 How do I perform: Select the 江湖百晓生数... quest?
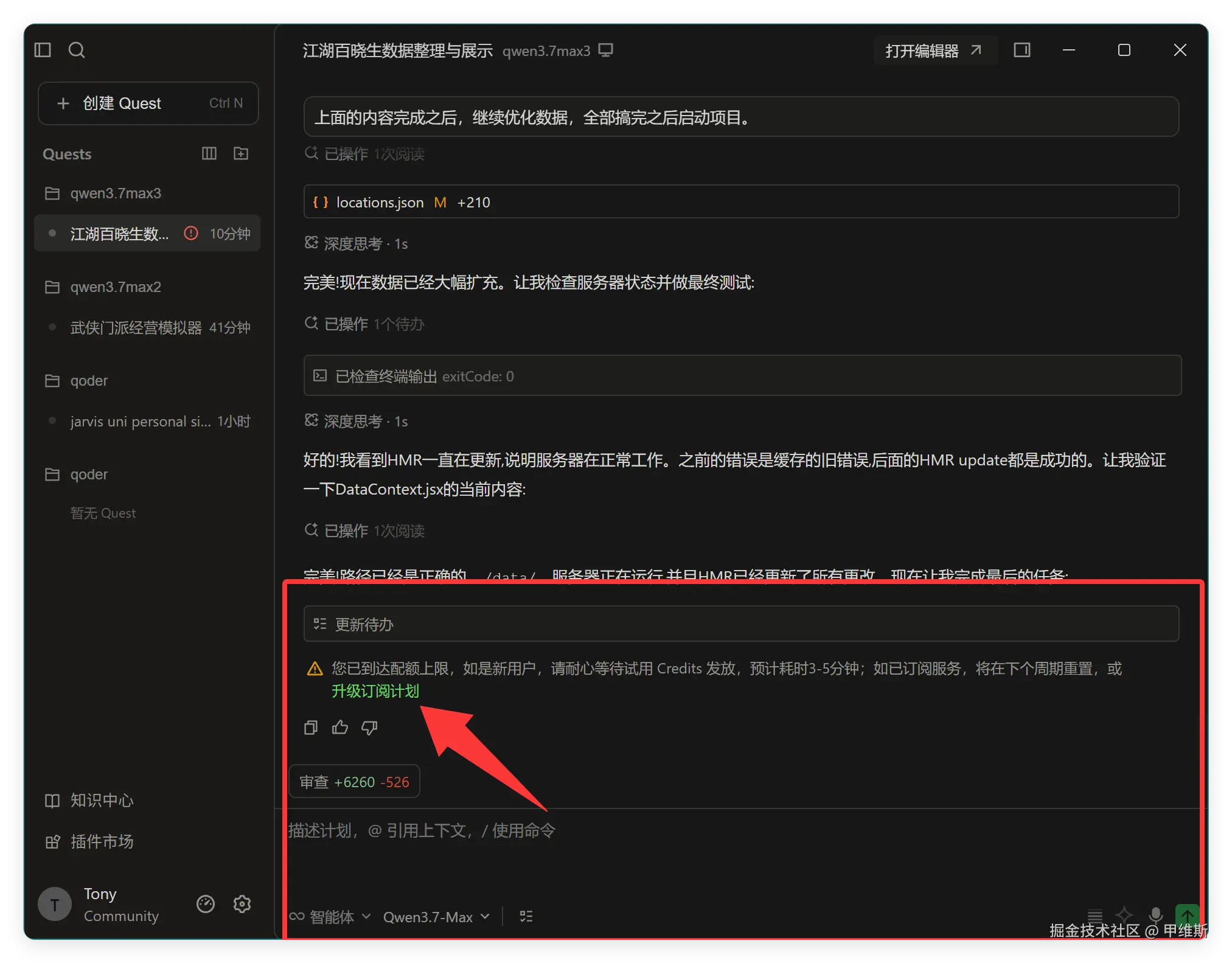[x=148, y=234]
